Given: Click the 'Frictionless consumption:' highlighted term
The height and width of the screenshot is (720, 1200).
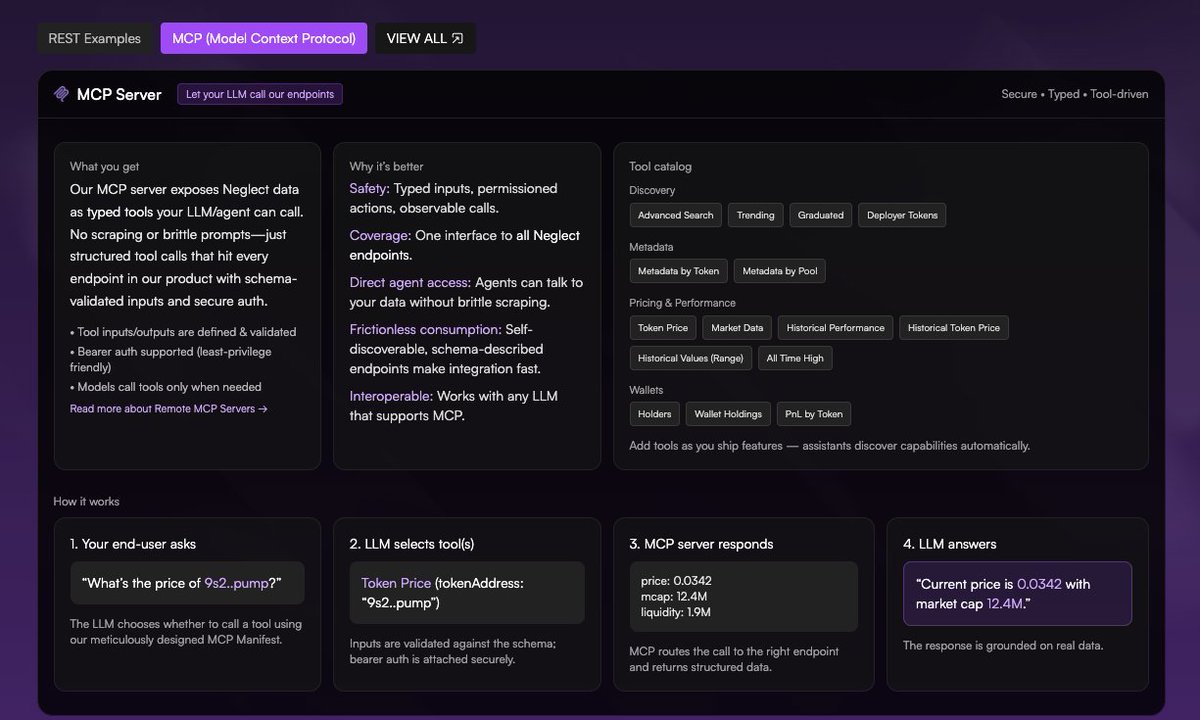Looking at the screenshot, I should pyautogui.click(x=426, y=329).
